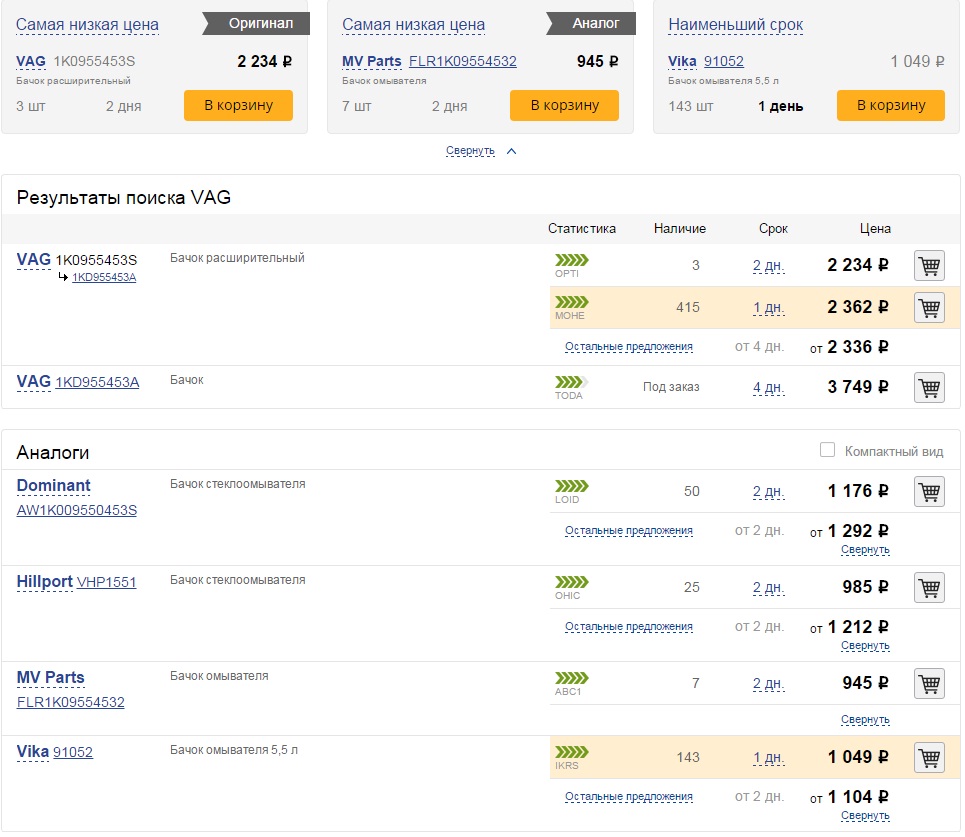Collapse the Vika offers with Свернуть
The image size is (965, 837).
(865, 815)
